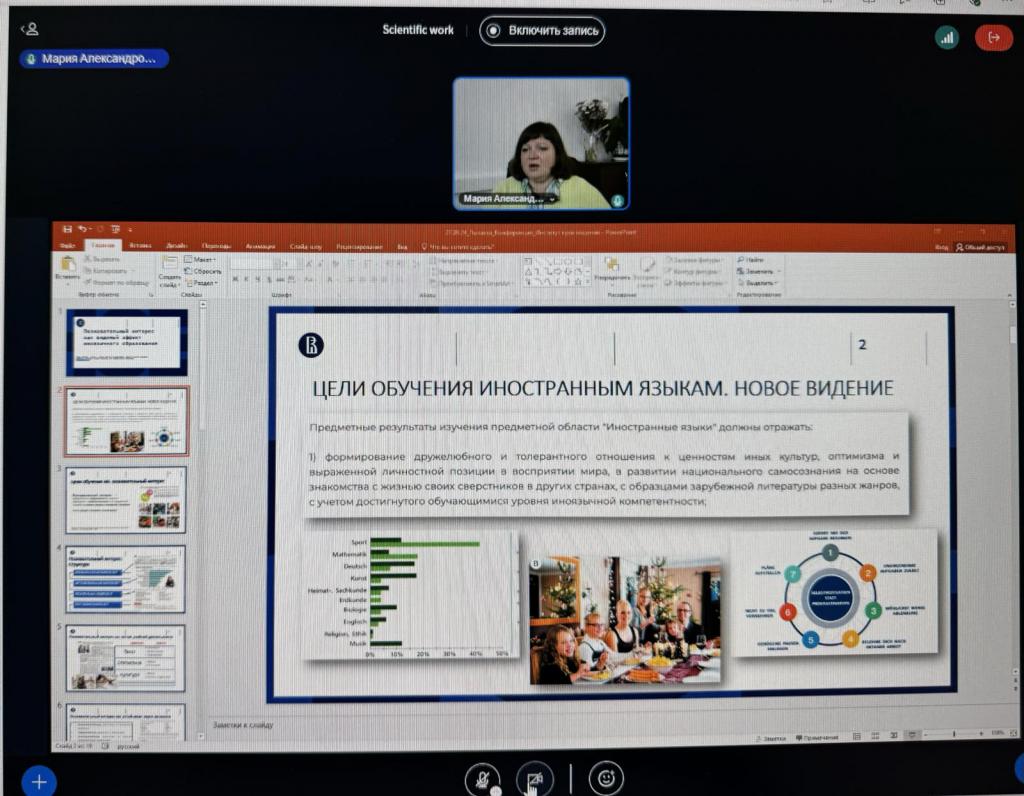Toggle the microphone mute button
Viewport: 1024px width, 796px height.
point(484,778)
